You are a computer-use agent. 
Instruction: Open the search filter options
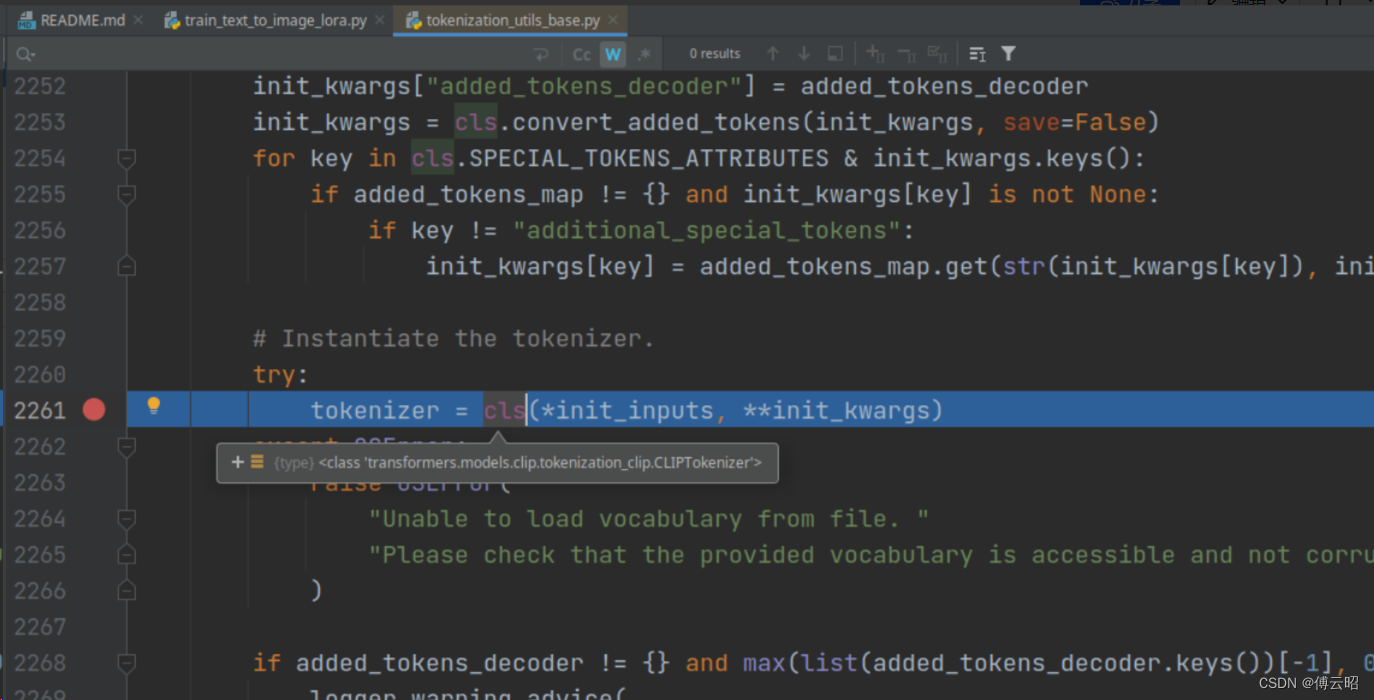[976, 53]
